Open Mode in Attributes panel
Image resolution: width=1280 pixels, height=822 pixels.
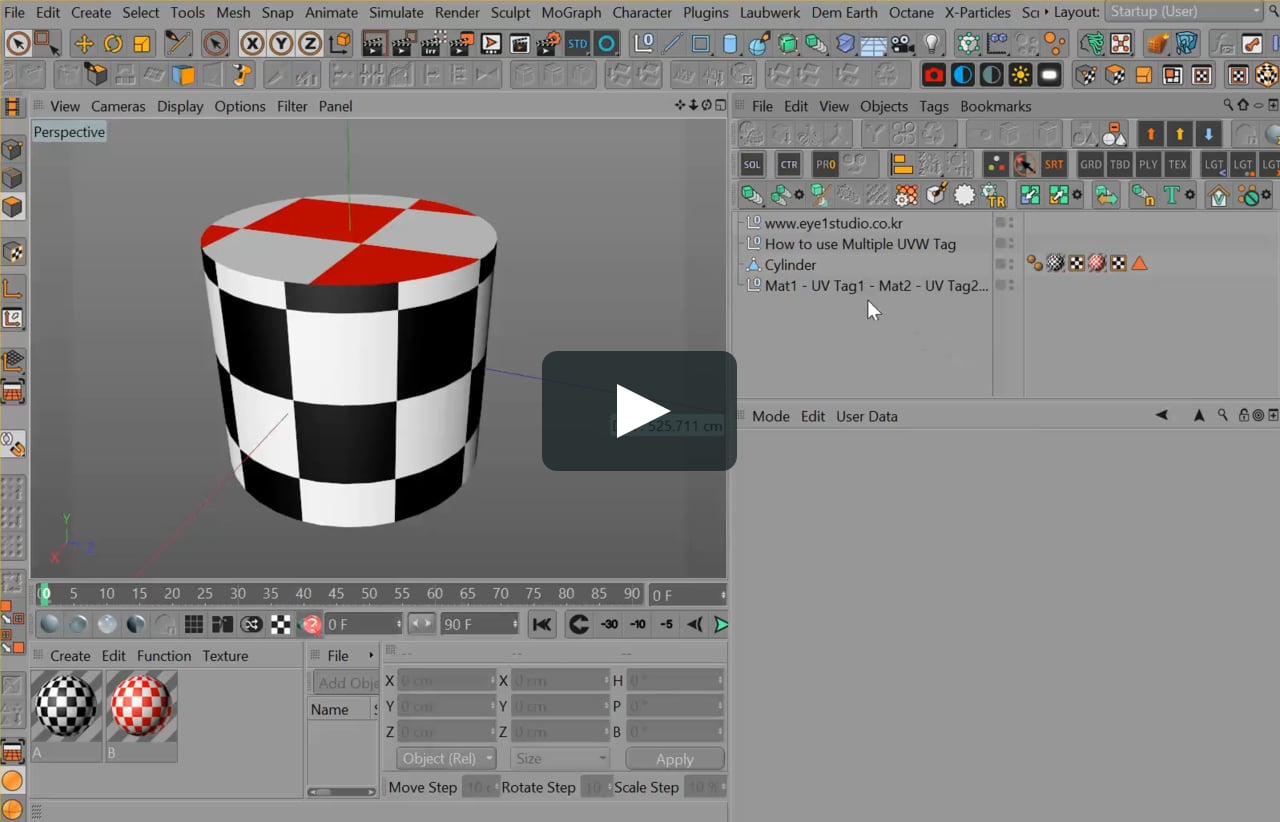(771, 416)
